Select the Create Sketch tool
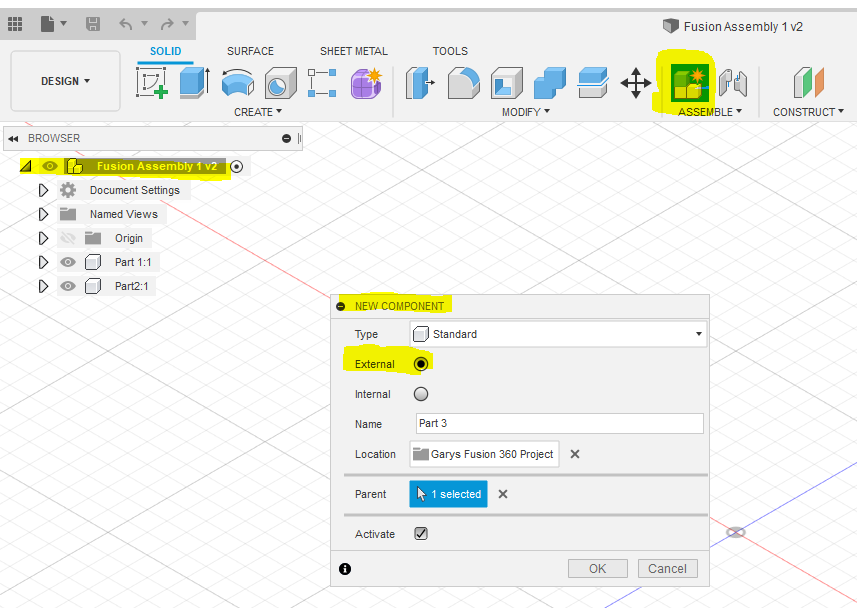The image size is (857, 608). click(x=152, y=84)
